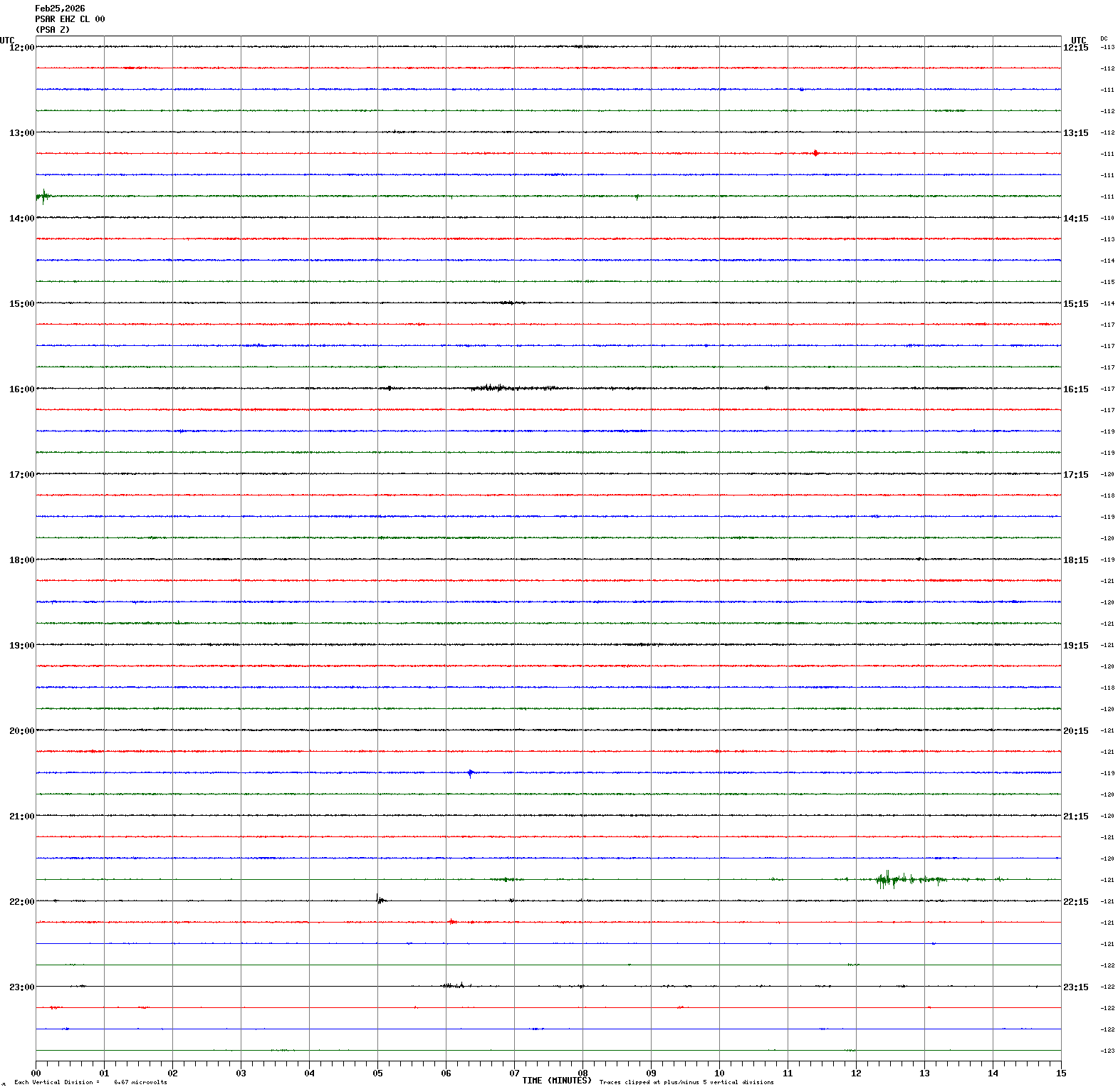
Task: Select the 18:00 hour label on the left
Action: pyautogui.click(x=21, y=560)
